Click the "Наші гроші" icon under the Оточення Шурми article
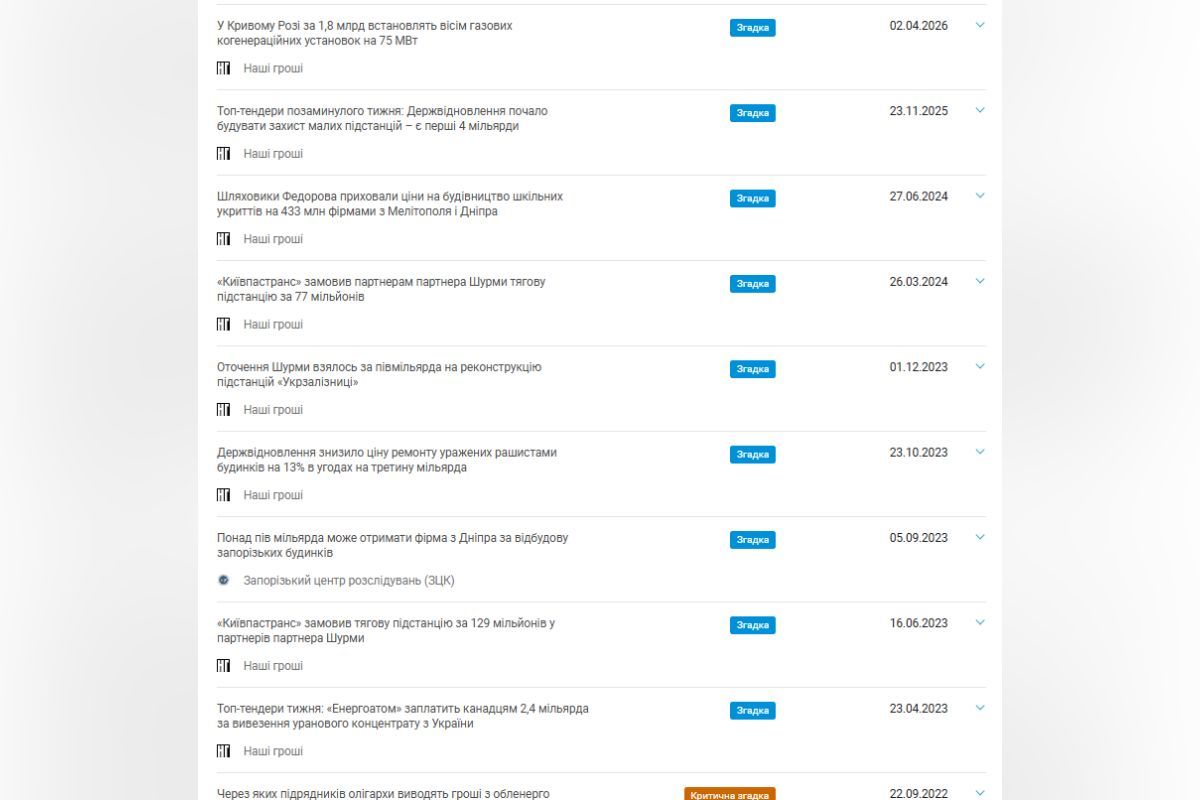This screenshot has height=800, width=1200. click(224, 408)
